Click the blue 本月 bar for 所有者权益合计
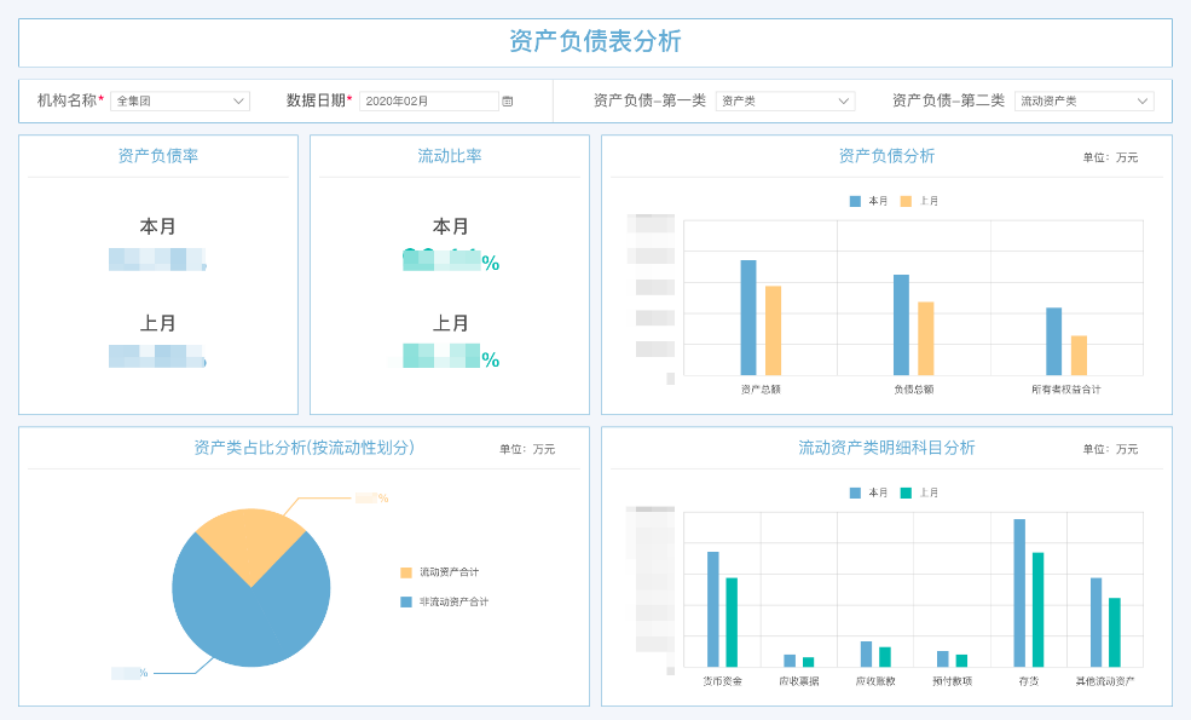Image resolution: width=1191 pixels, height=720 pixels. point(1054,341)
